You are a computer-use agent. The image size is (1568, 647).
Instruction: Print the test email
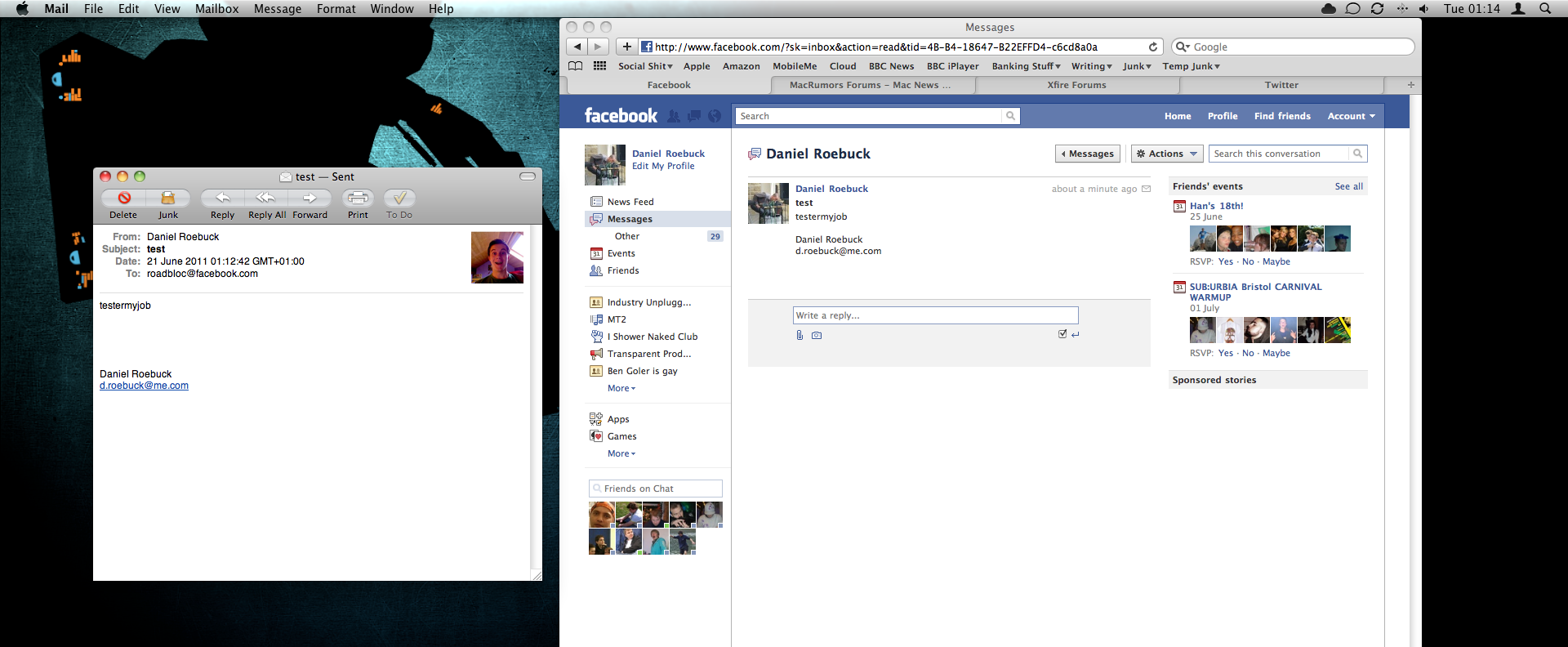click(x=358, y=198)
